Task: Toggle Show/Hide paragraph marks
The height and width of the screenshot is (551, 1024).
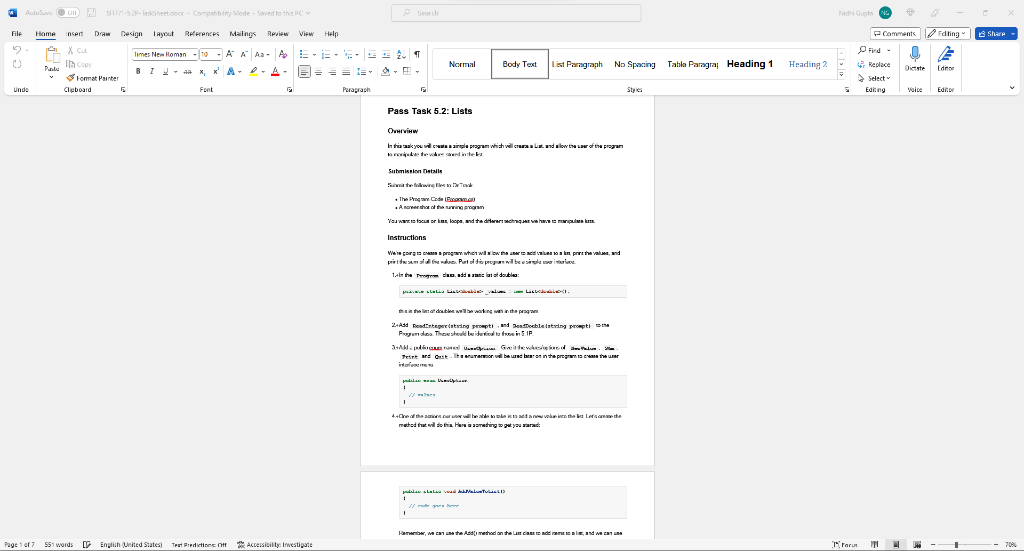Action: pyautogui.click(x=417, y=54)
